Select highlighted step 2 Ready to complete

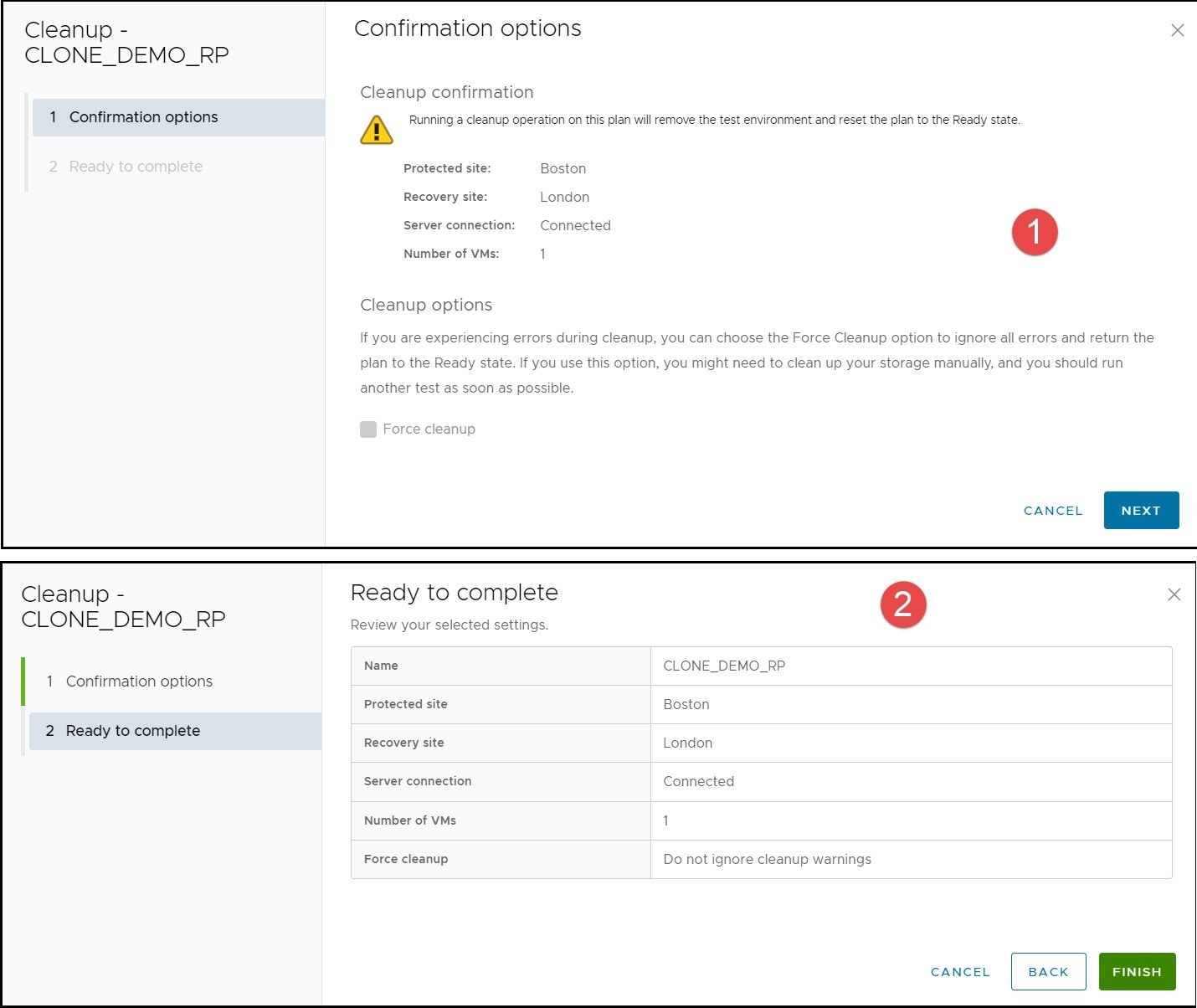click(x=175, y=731)
